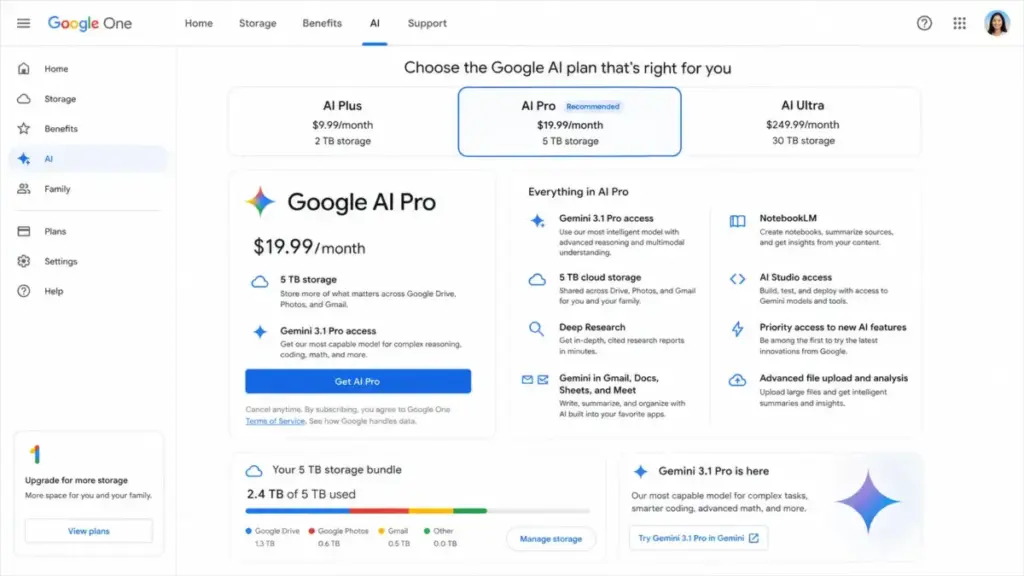
Task: Click the Get AI Pro button
Action: coord(358,381)
